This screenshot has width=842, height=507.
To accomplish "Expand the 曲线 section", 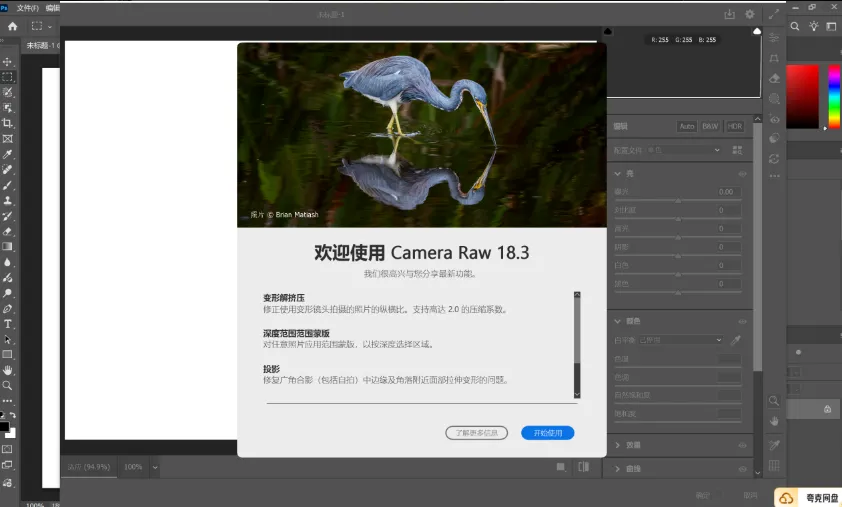I will 618,469.
